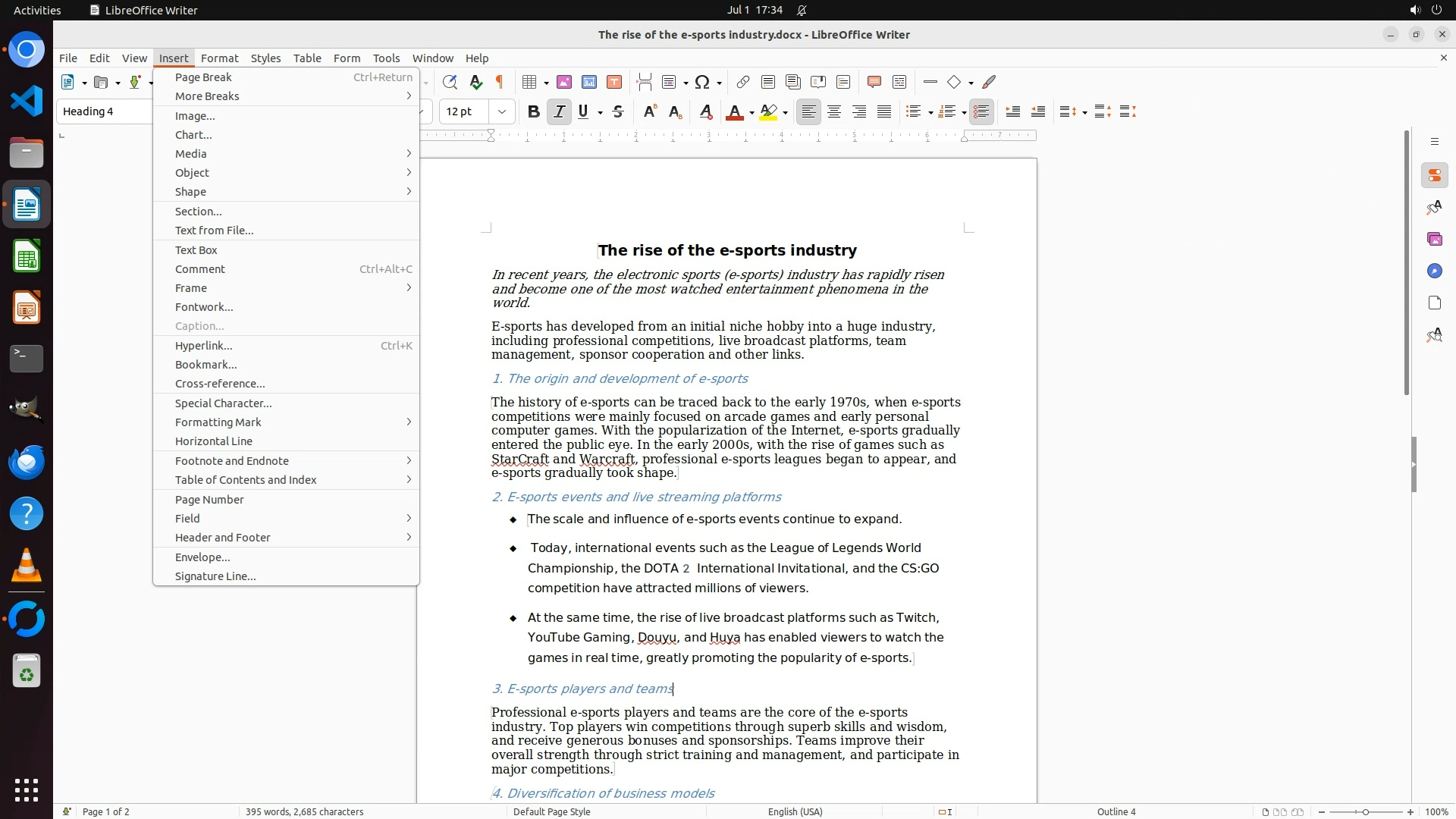Click the Insert Hyperlink toolbar icon

743,82
